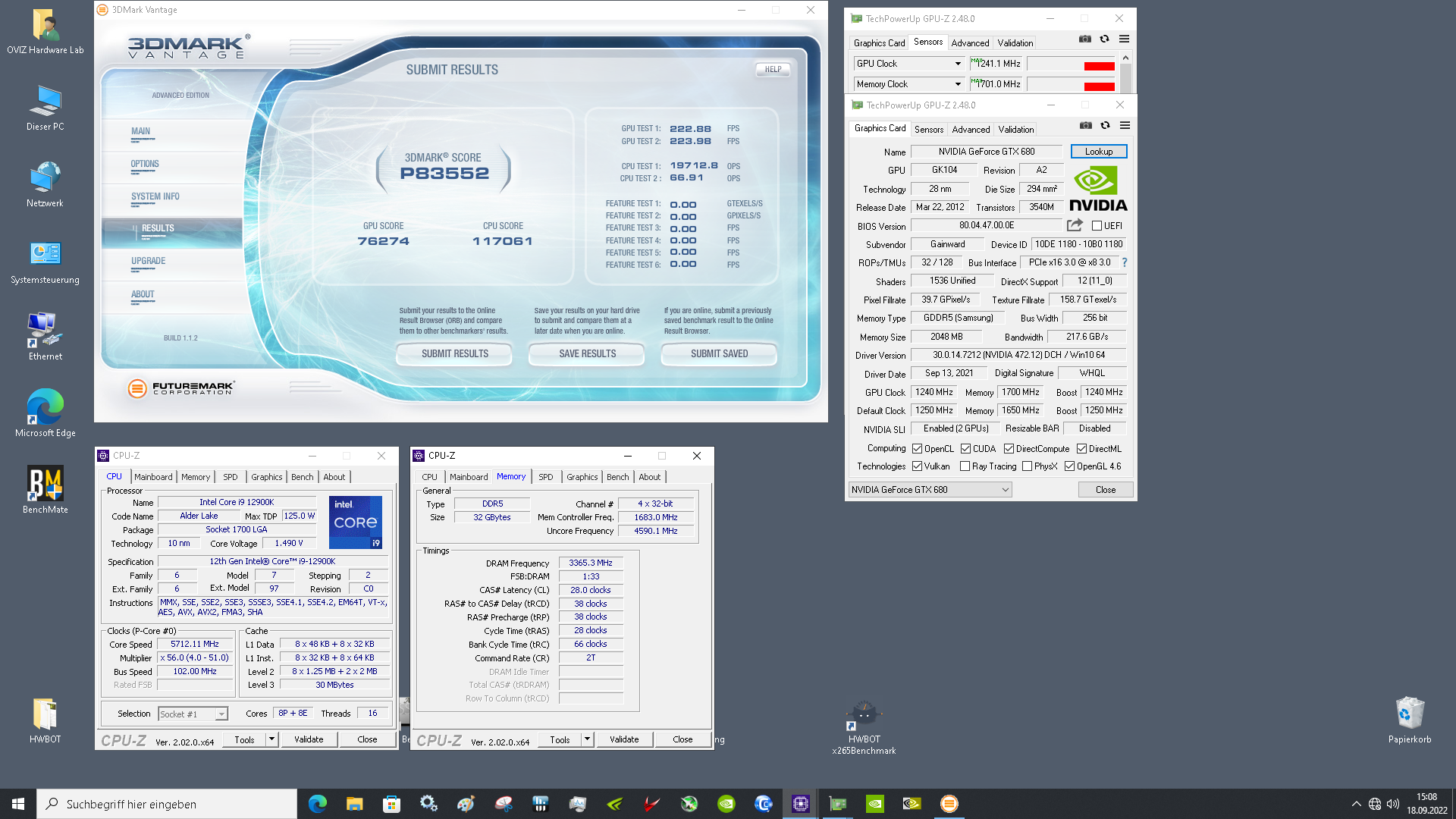Open HWBOT folder on desktop
Screen dimensions: 1456x819
(45, 720)
